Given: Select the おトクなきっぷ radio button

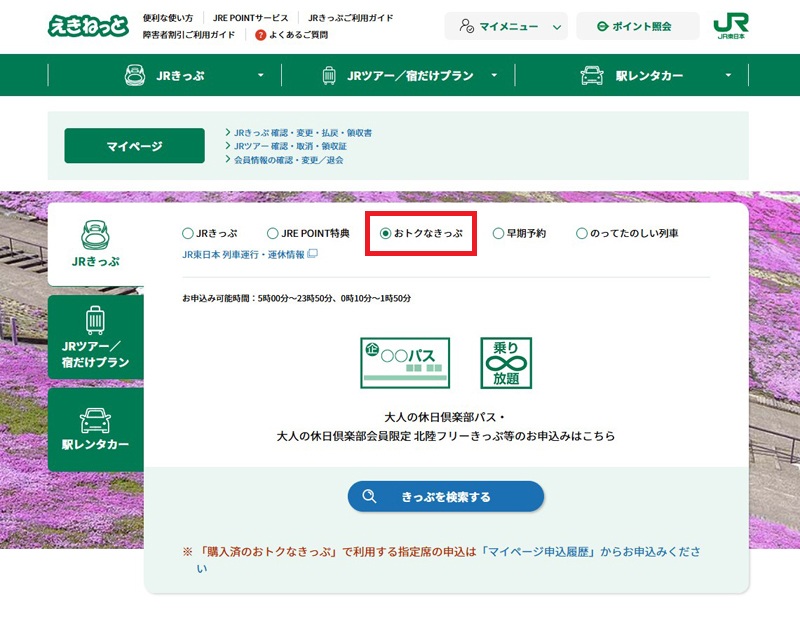Looking at the screenshot, I should click(385, 233).
